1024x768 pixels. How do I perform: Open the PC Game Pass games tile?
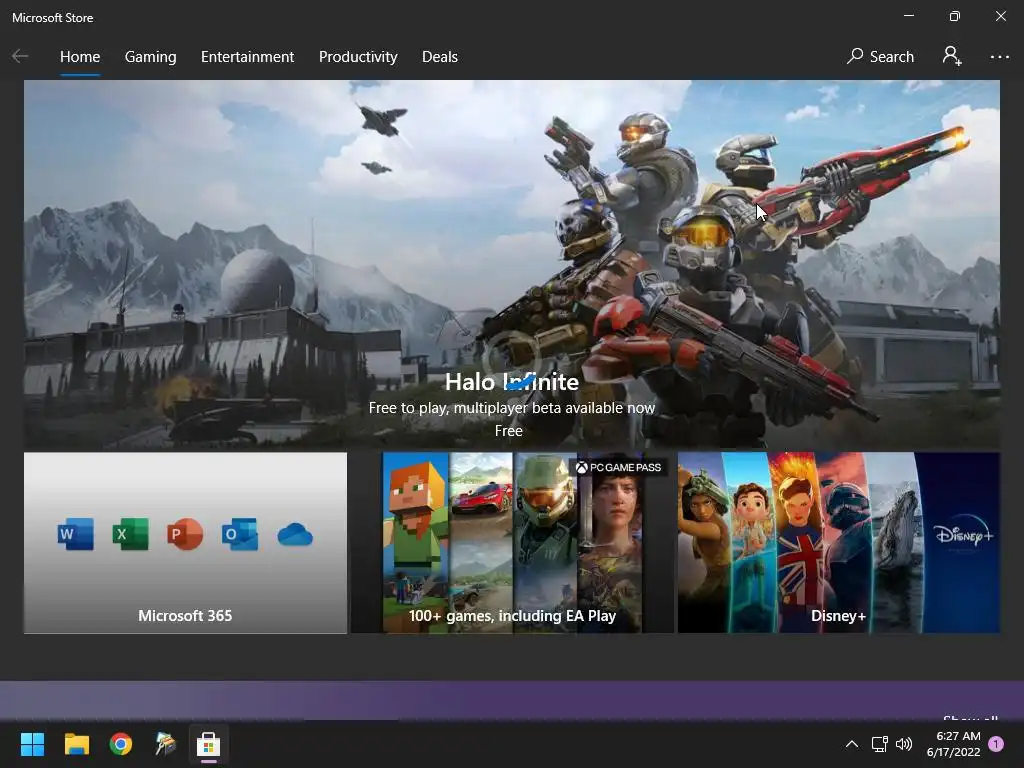[513, 543]
